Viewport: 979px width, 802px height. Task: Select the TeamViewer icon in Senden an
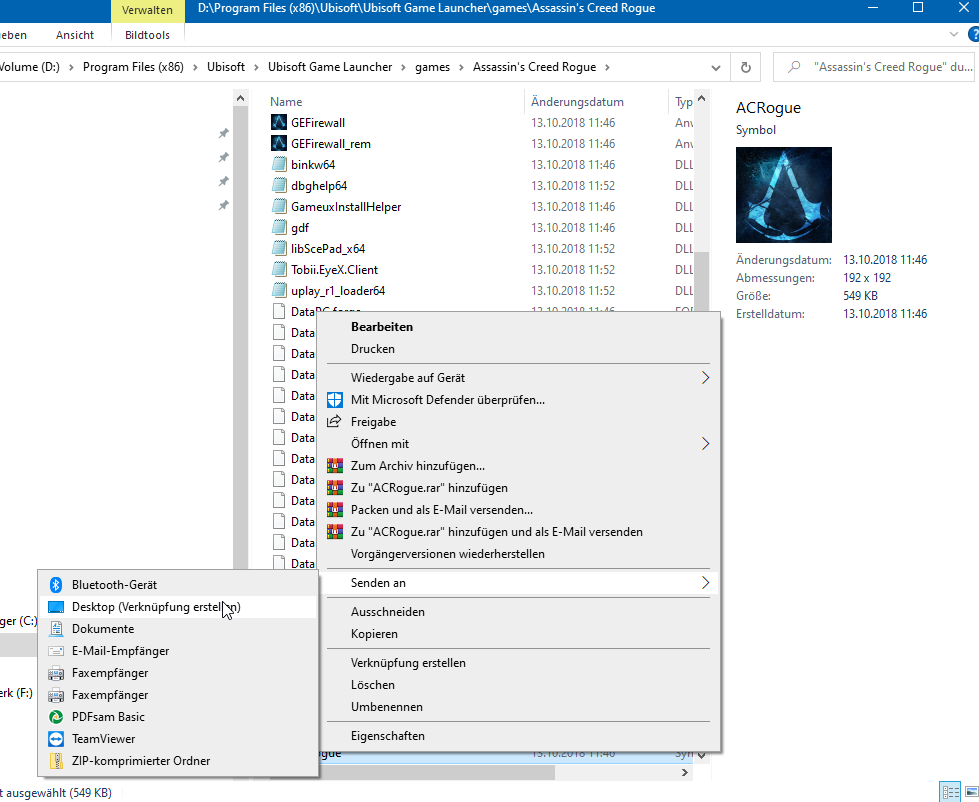click(x=57, y=738)
